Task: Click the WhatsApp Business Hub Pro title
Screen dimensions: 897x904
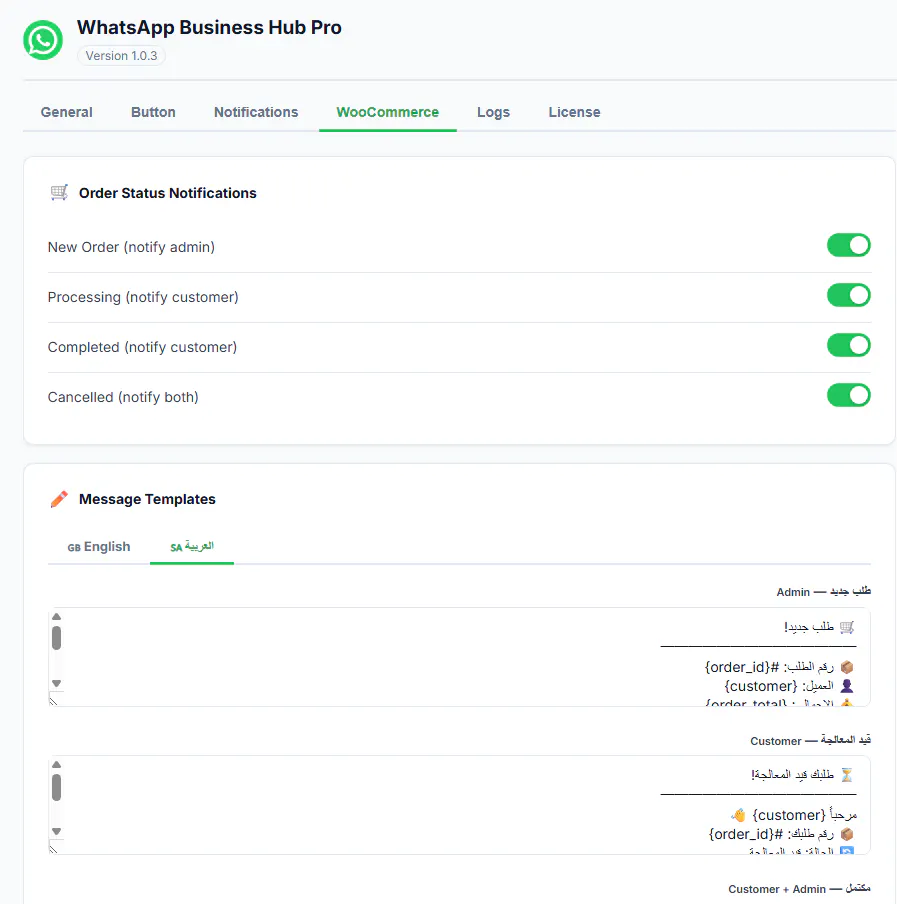Action: click(209, 28)
